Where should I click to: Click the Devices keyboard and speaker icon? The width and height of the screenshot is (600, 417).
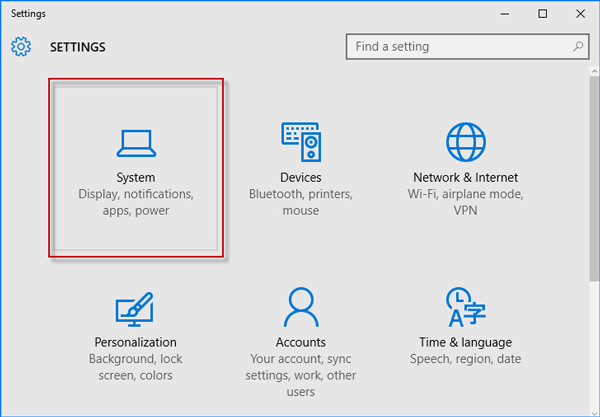click(300, 142)
